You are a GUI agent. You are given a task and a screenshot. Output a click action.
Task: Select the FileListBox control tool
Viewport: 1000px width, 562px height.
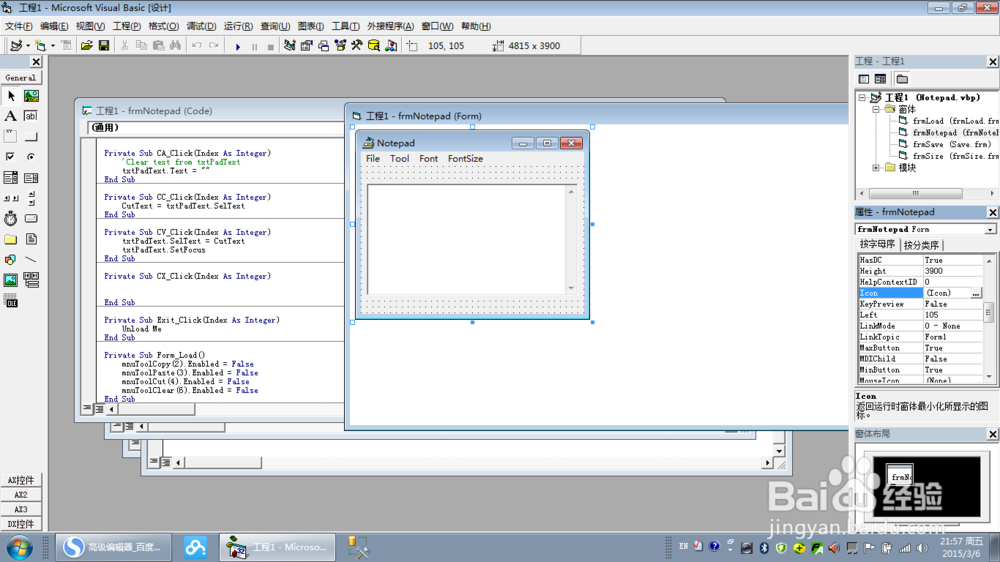point(31,239)
